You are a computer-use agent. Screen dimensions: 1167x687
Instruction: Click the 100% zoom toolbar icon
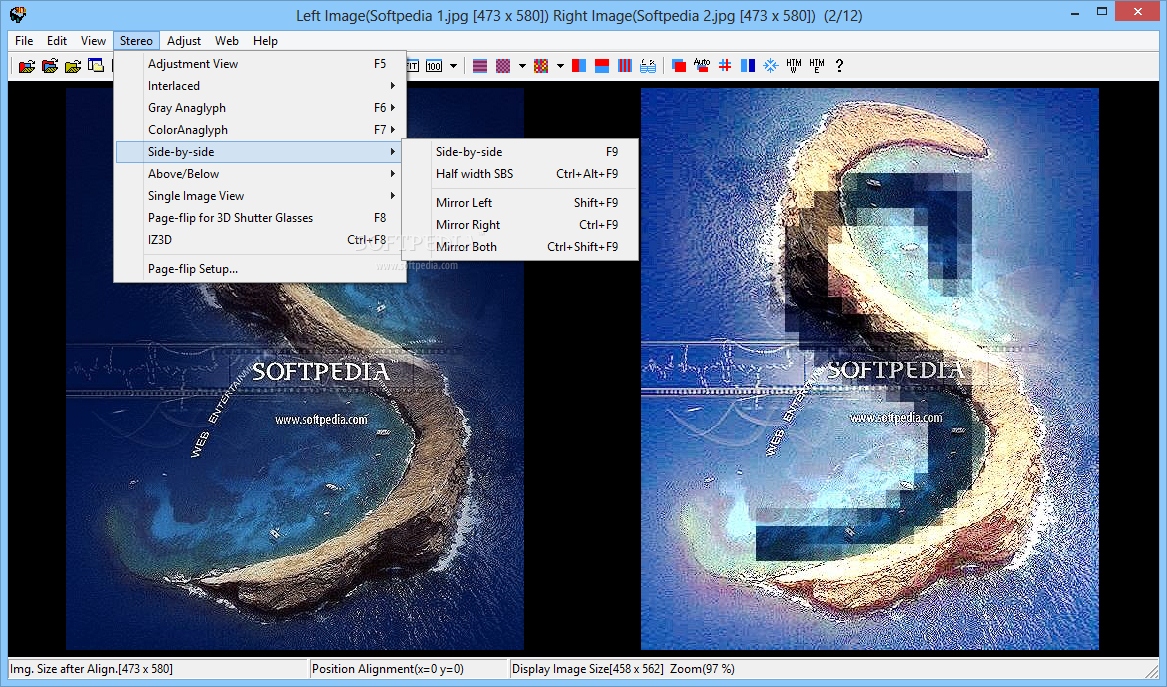tap(434, 65)
